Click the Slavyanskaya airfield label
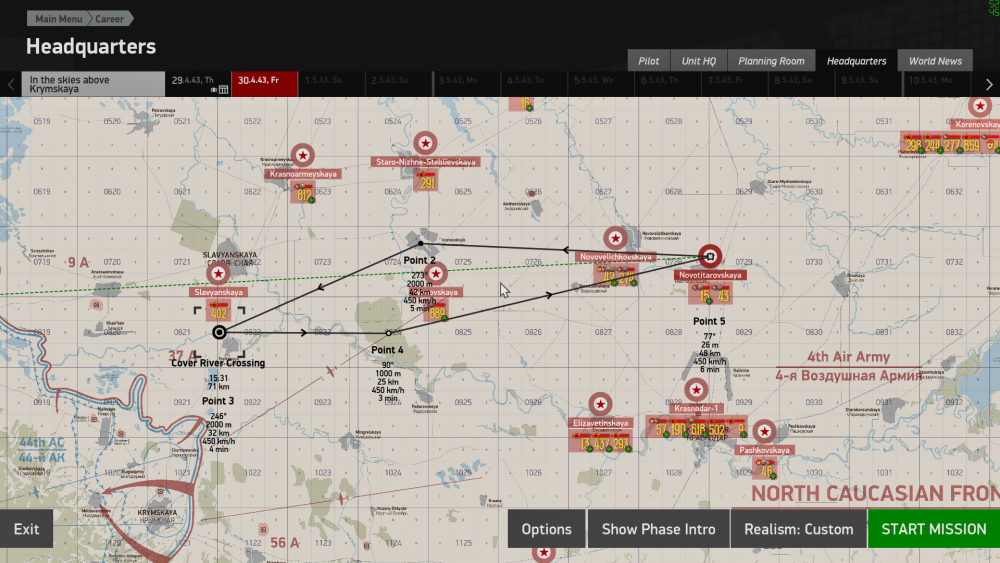Screen dimensions: 1000x563 pyautogui.click(x=218, y=292)
